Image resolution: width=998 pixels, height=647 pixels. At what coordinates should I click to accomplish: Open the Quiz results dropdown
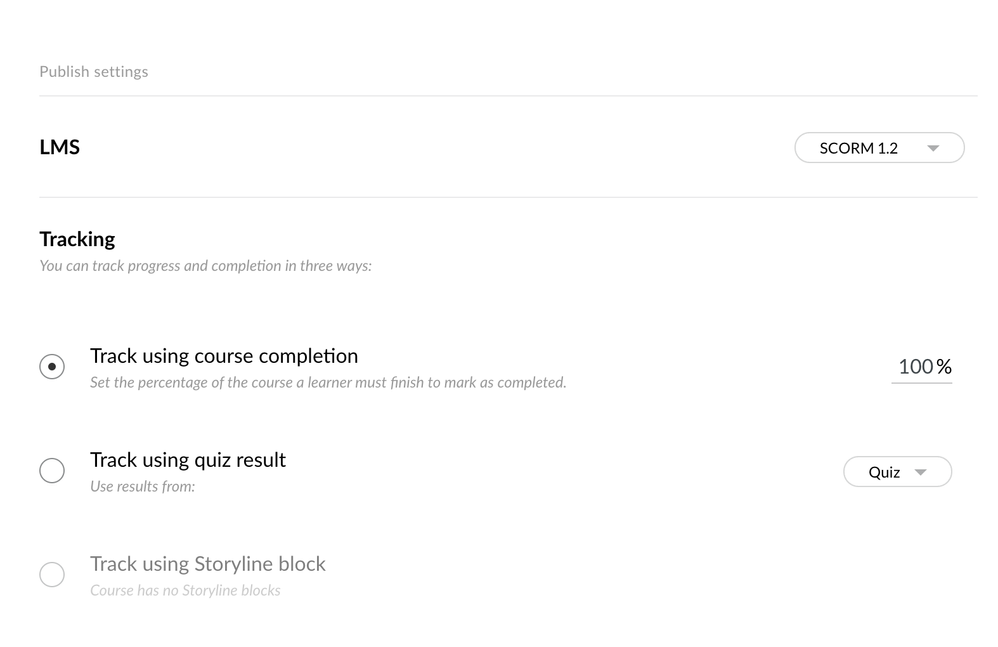897,472
